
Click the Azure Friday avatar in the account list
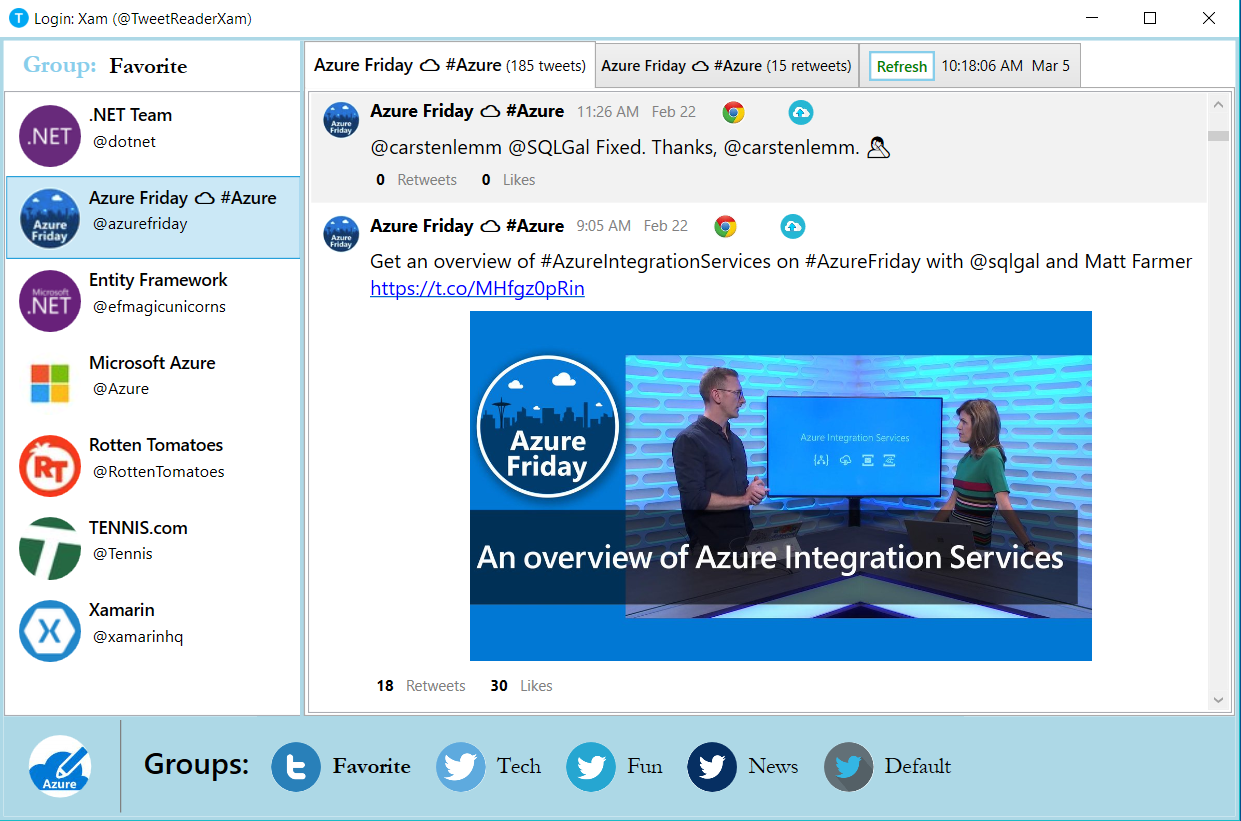[49, 218]
